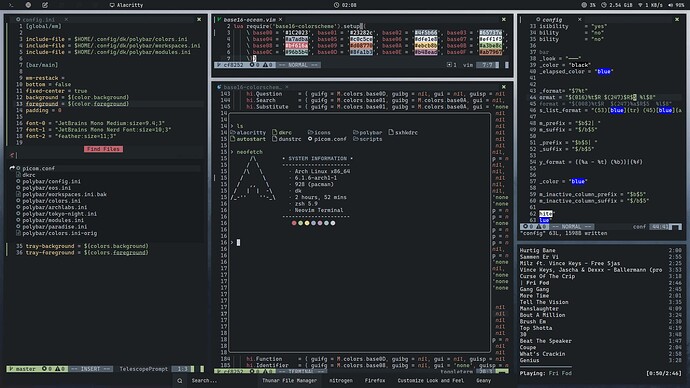The height and width of the screenshot is (388, 690).
Task: Click the Search... input field
Action: click(205, 381)
